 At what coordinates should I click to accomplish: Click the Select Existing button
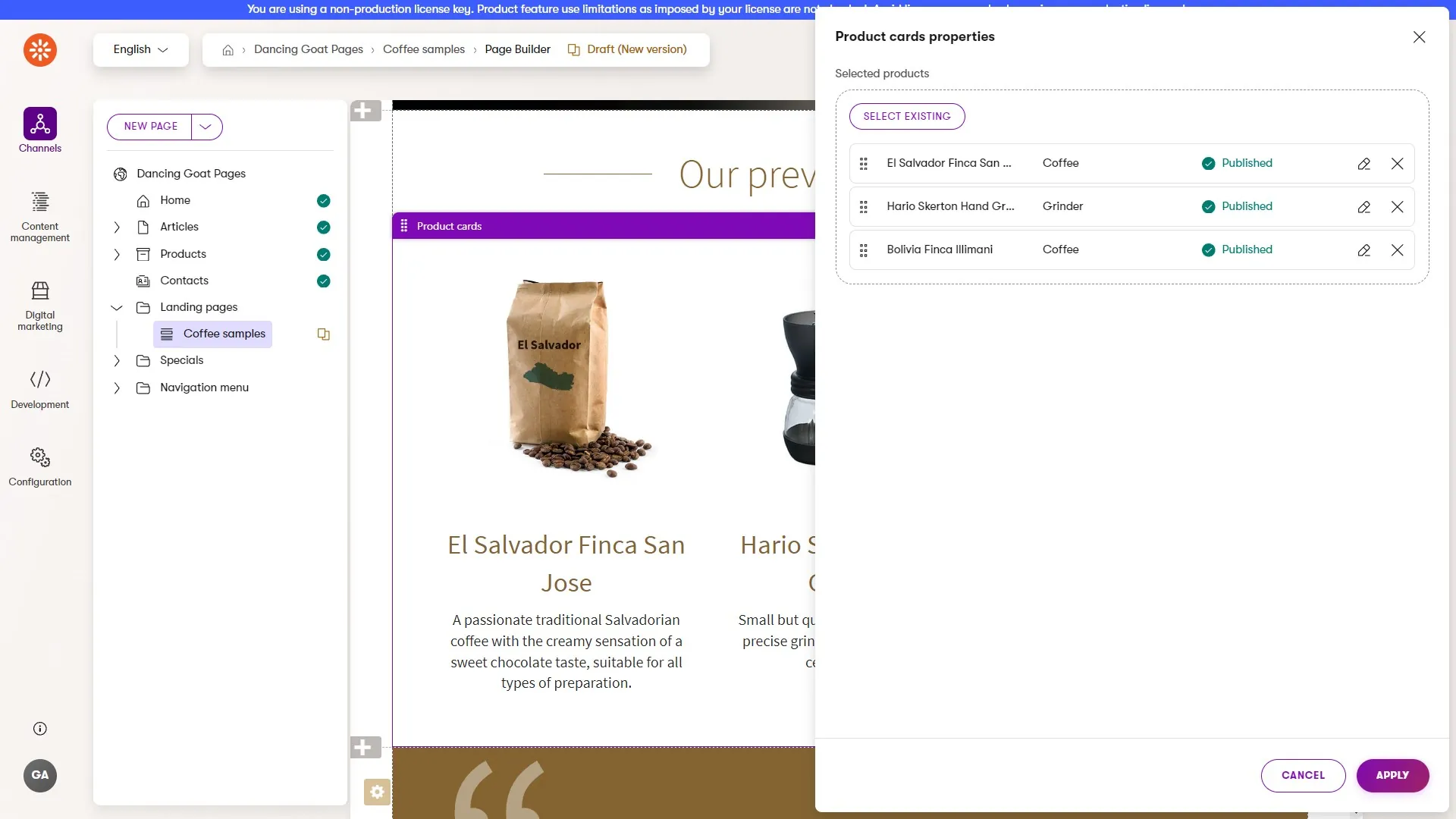[906, 116]
